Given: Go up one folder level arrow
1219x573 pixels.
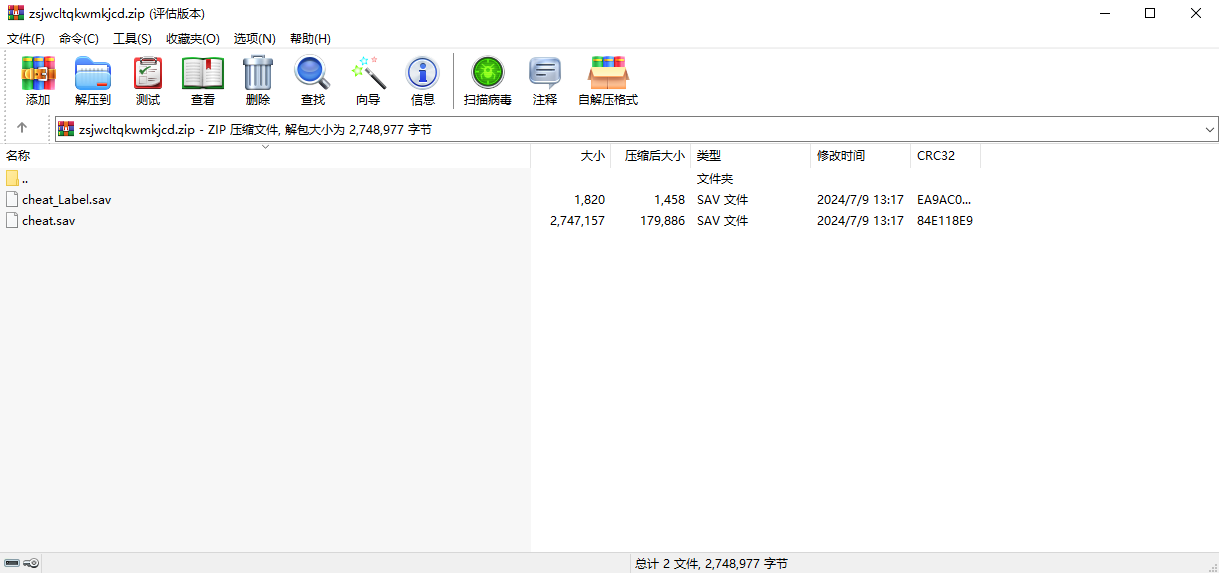Looking at the screenshot, I should point(22,129).
